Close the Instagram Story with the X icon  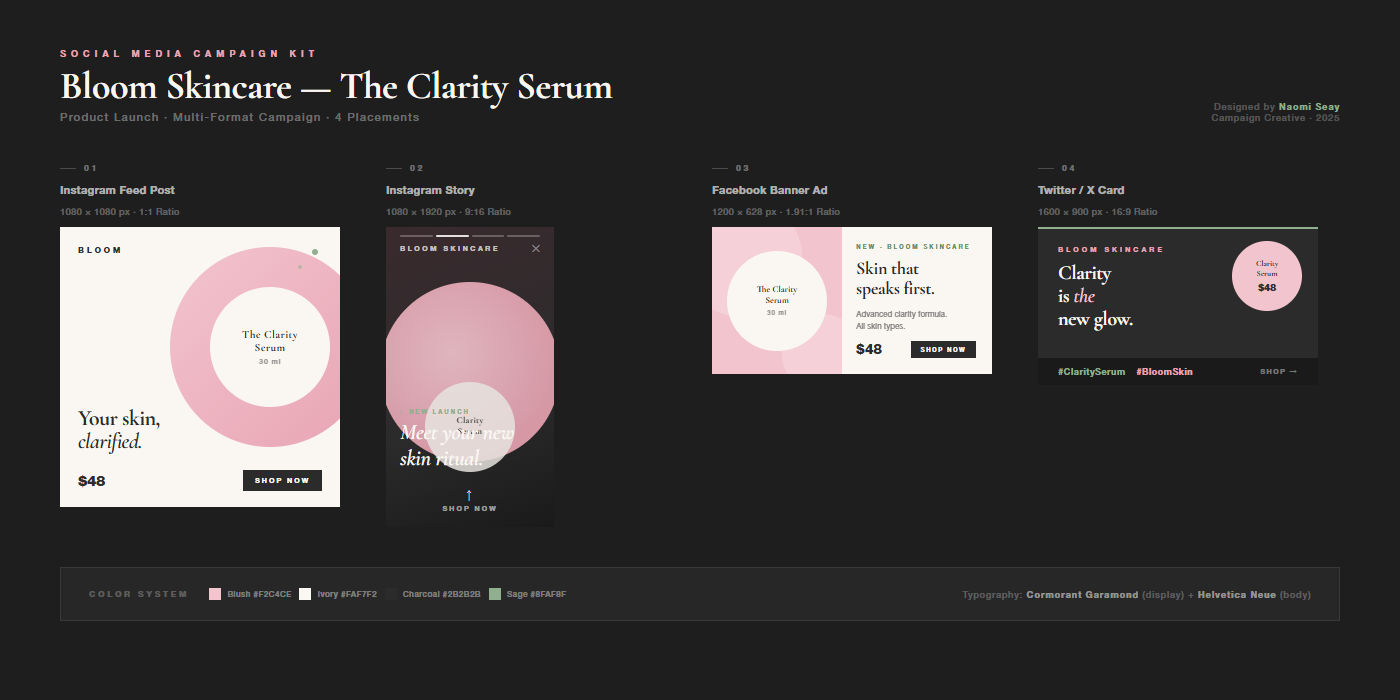(x=536, y=249)
